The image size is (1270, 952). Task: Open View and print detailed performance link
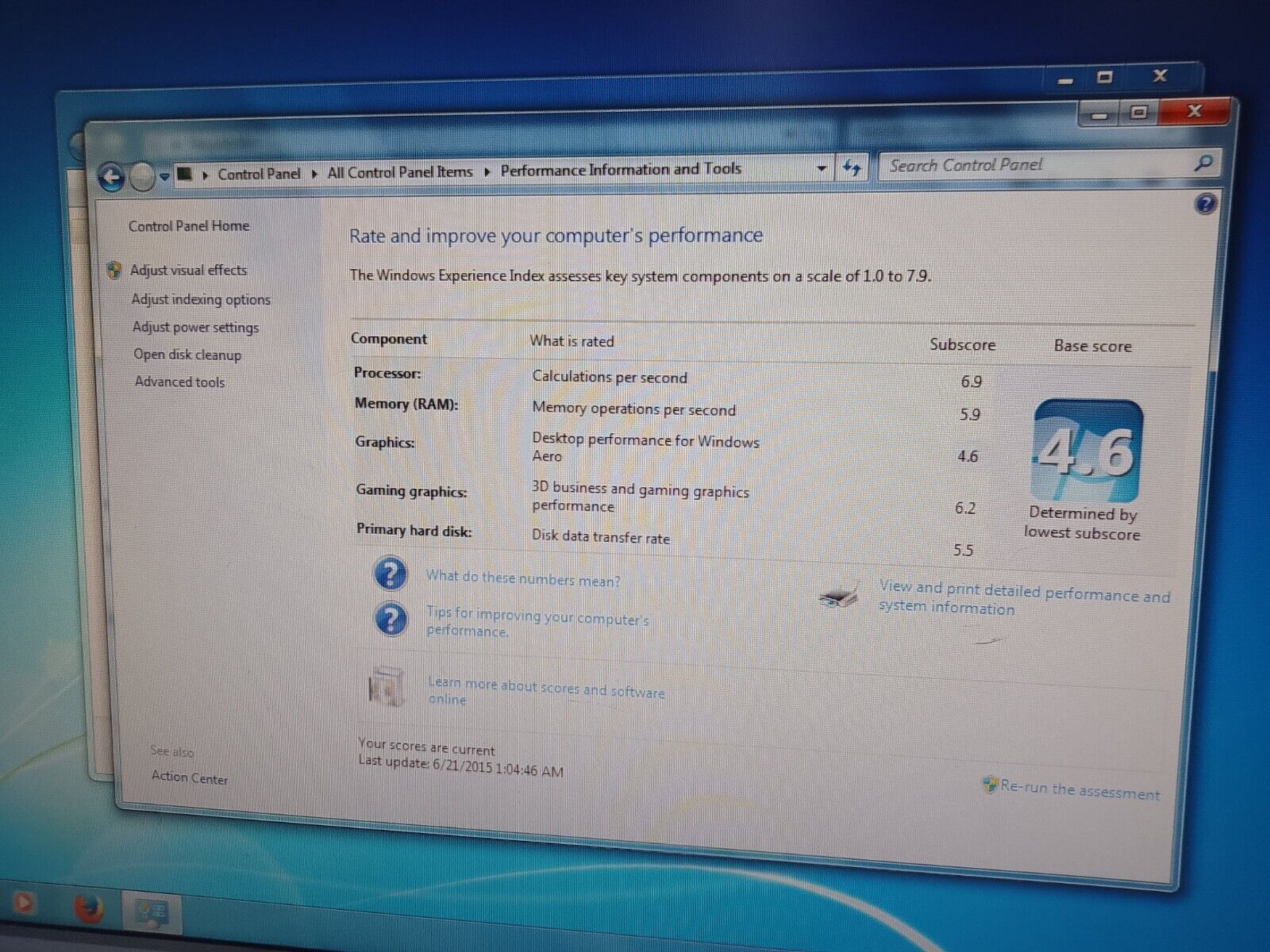[1025, 597]
